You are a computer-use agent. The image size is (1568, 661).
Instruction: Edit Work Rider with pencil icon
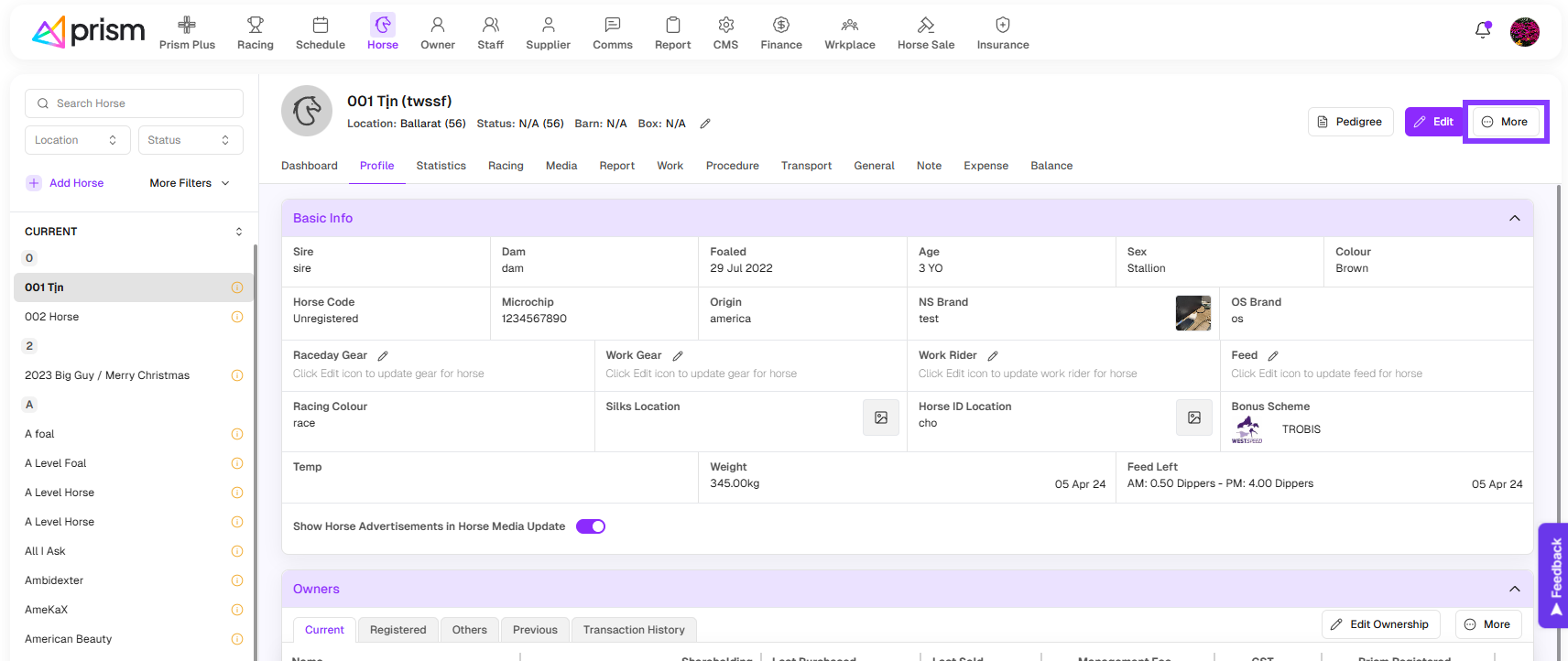tap(993, 356)
